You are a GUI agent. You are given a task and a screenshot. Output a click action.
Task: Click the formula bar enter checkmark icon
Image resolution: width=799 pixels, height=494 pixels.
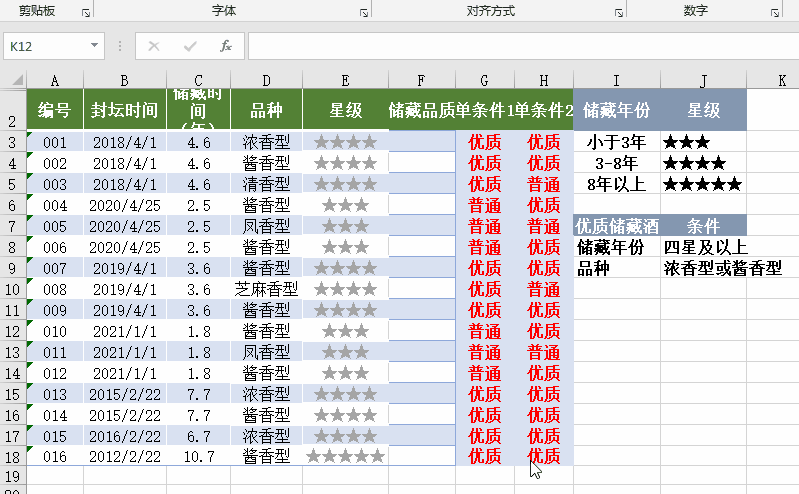coord(190,46)
